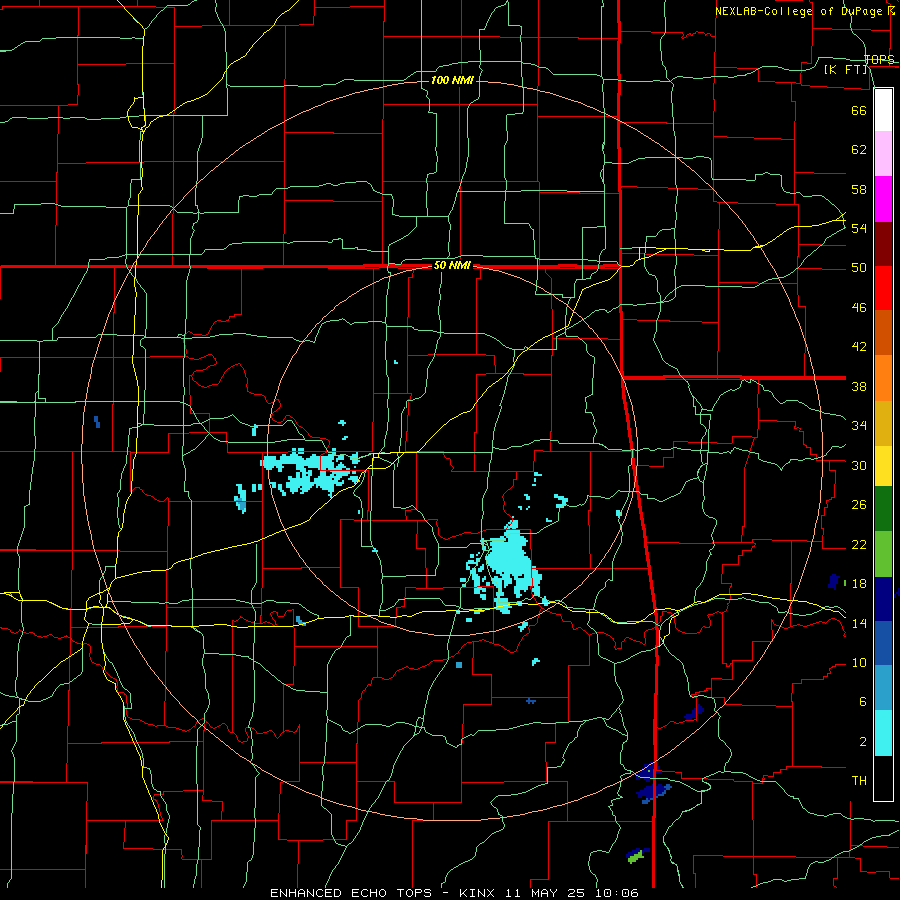Click legend value "38"
This screenshot has width=900, height=900.
pyautogui.click(x=859, y=386)
